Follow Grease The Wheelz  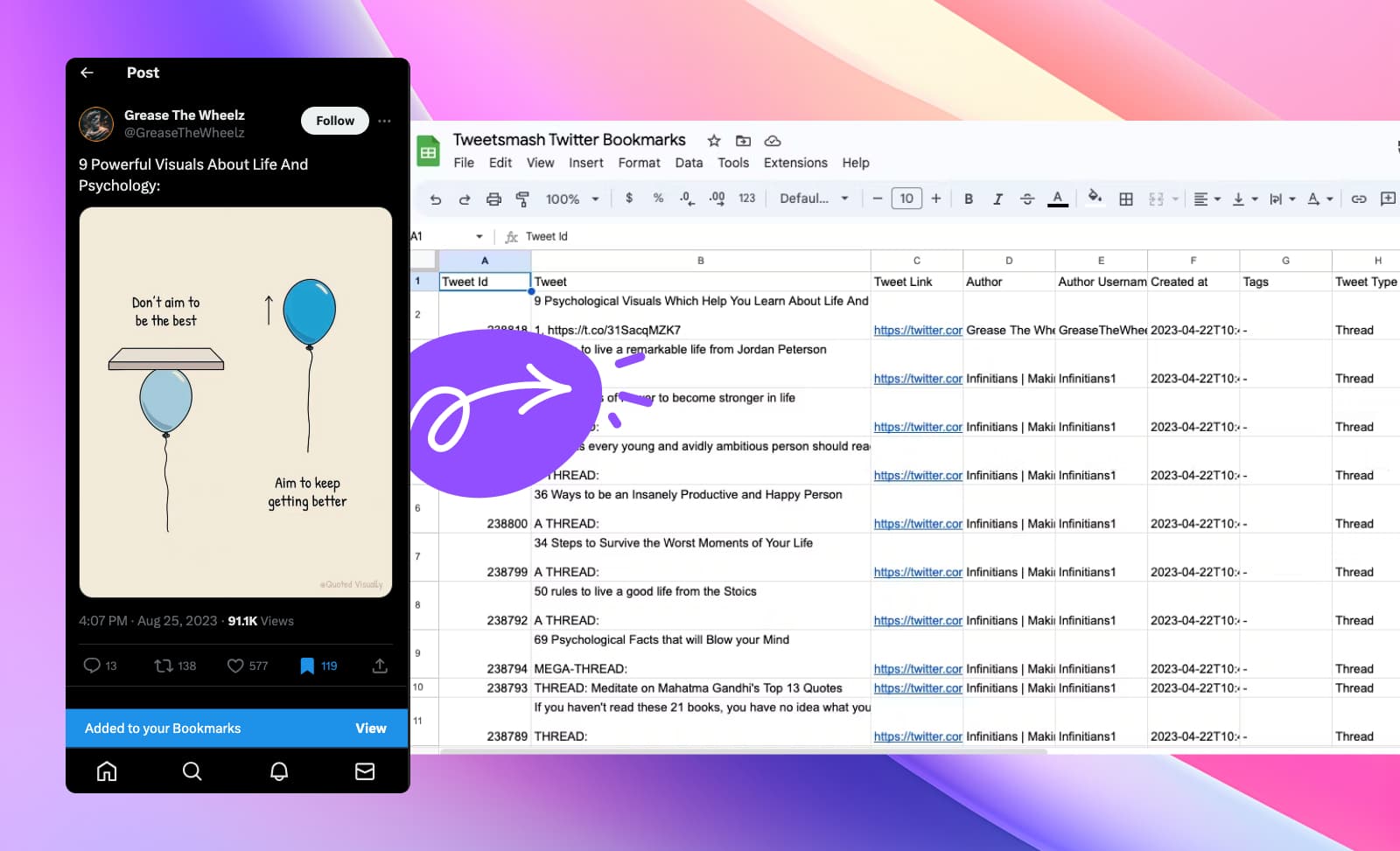[x=335, y=121]
